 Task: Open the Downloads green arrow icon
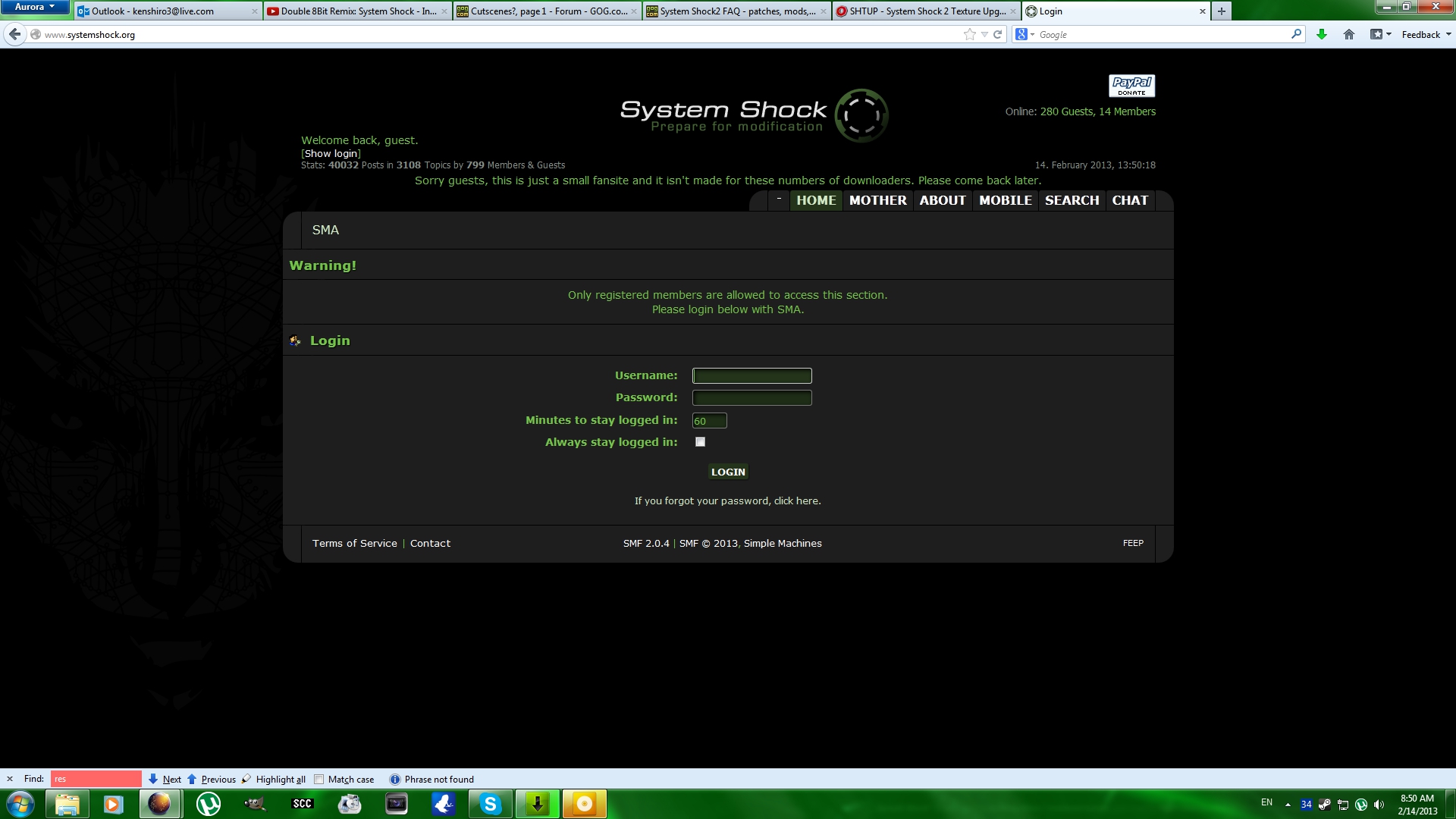(x=1322, y=34)
